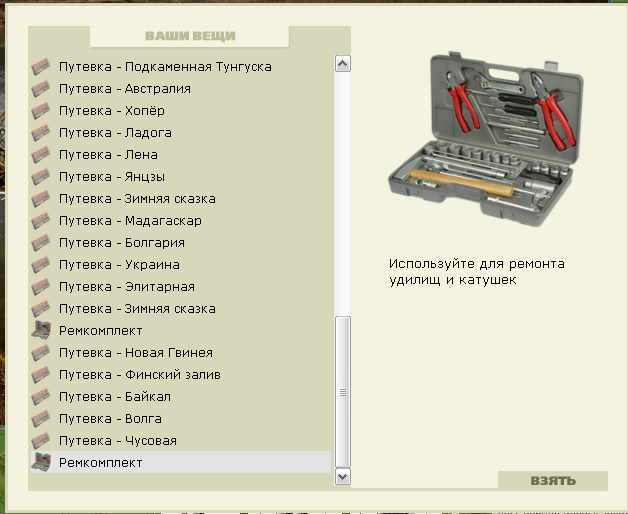Select Путевка - Болгария entry
The height and width of the screenshot is (514, 628).
point(181,243)
